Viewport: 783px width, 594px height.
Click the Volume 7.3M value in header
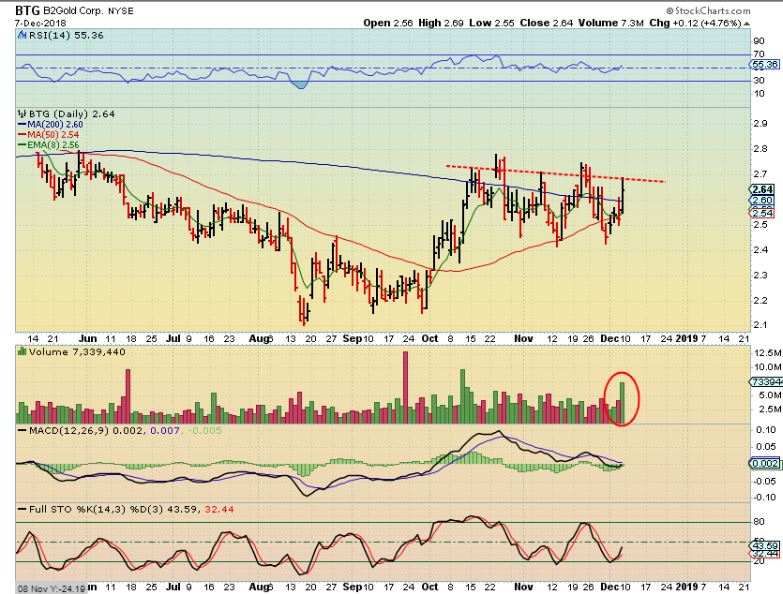[x=611, y=23]
